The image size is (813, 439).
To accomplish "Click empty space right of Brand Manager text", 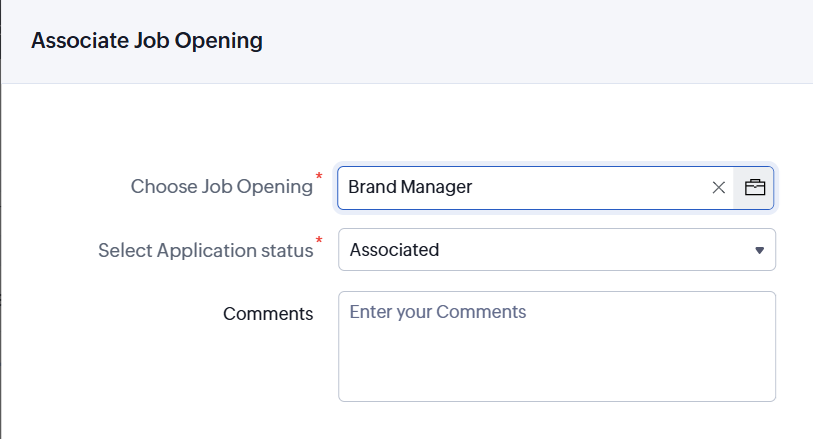I will (x=600, y=187).
